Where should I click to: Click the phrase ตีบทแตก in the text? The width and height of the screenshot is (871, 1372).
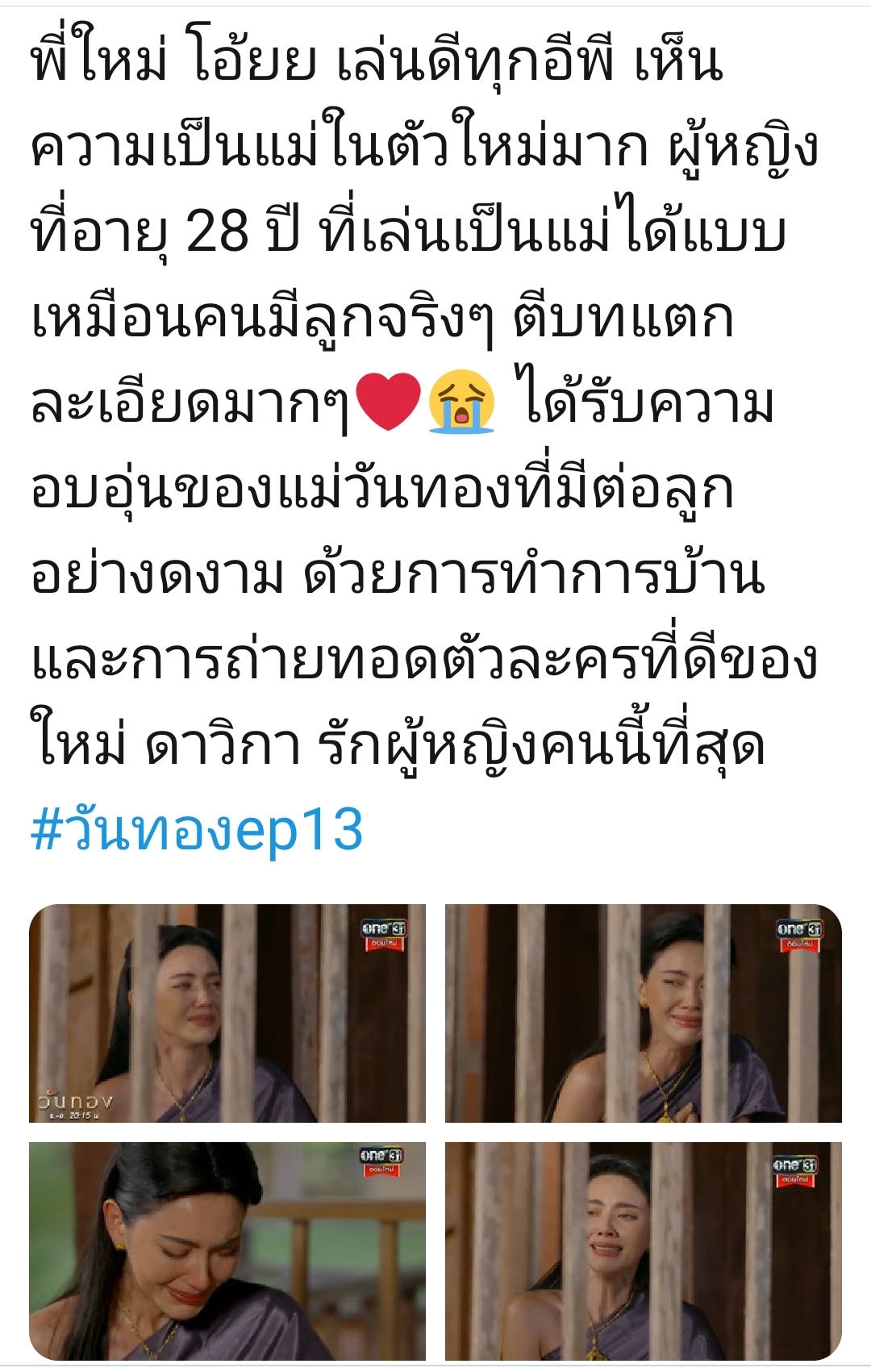623,319
